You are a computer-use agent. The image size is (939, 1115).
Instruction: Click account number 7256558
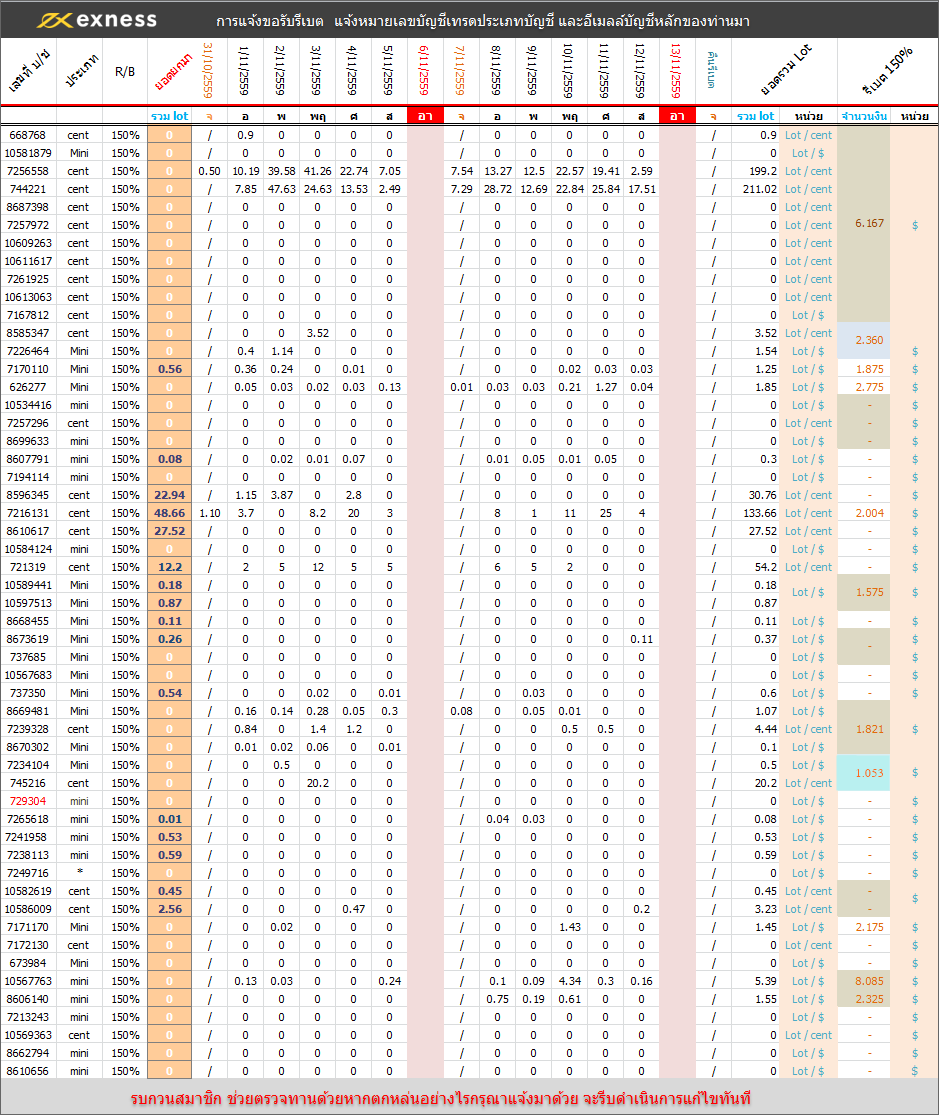[x=28, y=171]
